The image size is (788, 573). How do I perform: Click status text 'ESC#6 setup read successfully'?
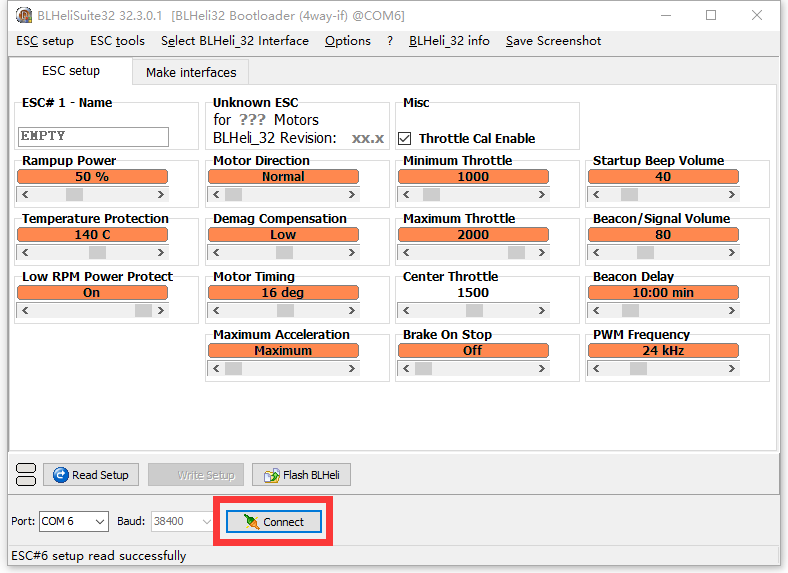coord(98,555)
